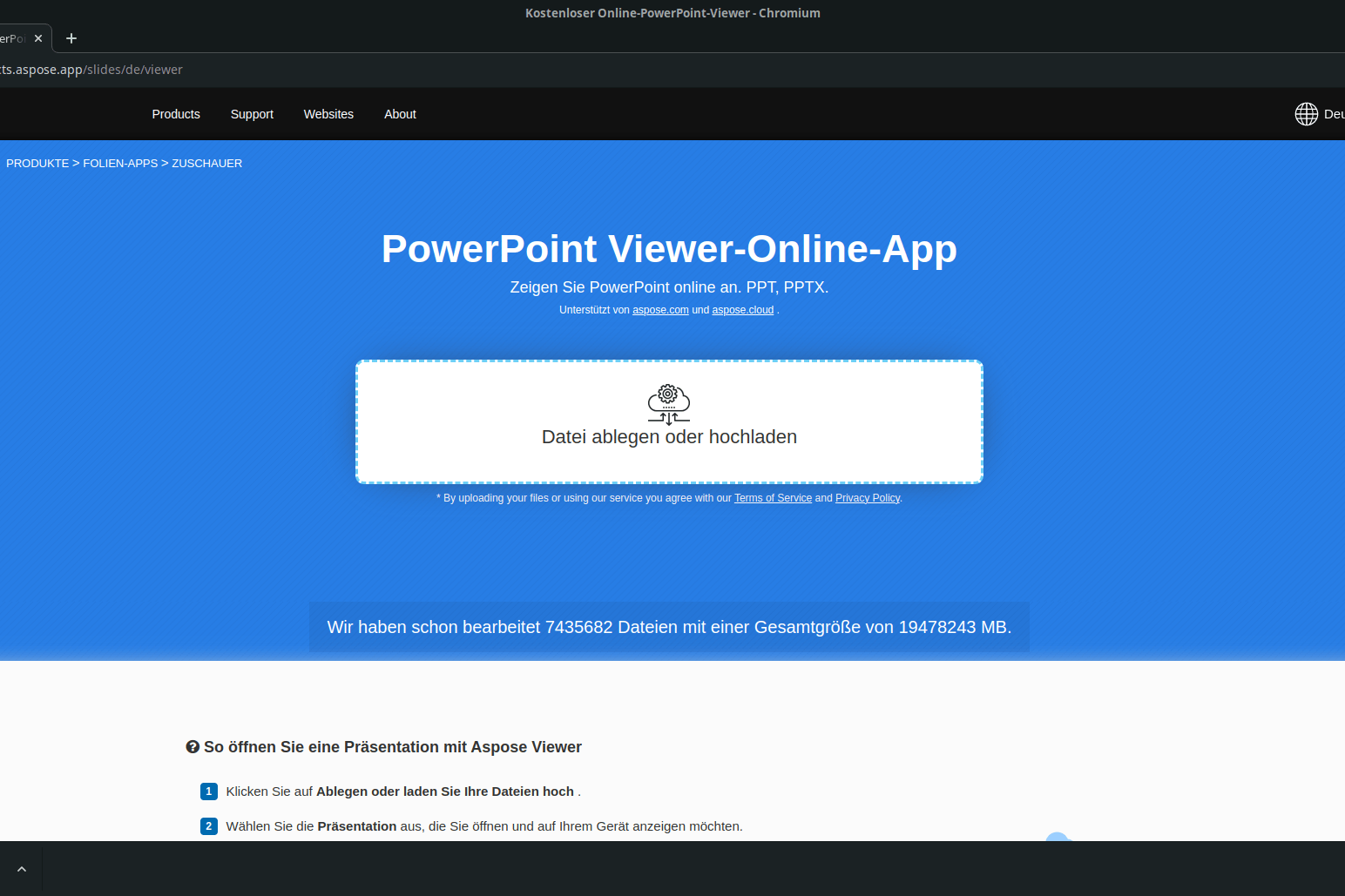Click the question mark help icon
The image size is (1345, 896).
193,747
